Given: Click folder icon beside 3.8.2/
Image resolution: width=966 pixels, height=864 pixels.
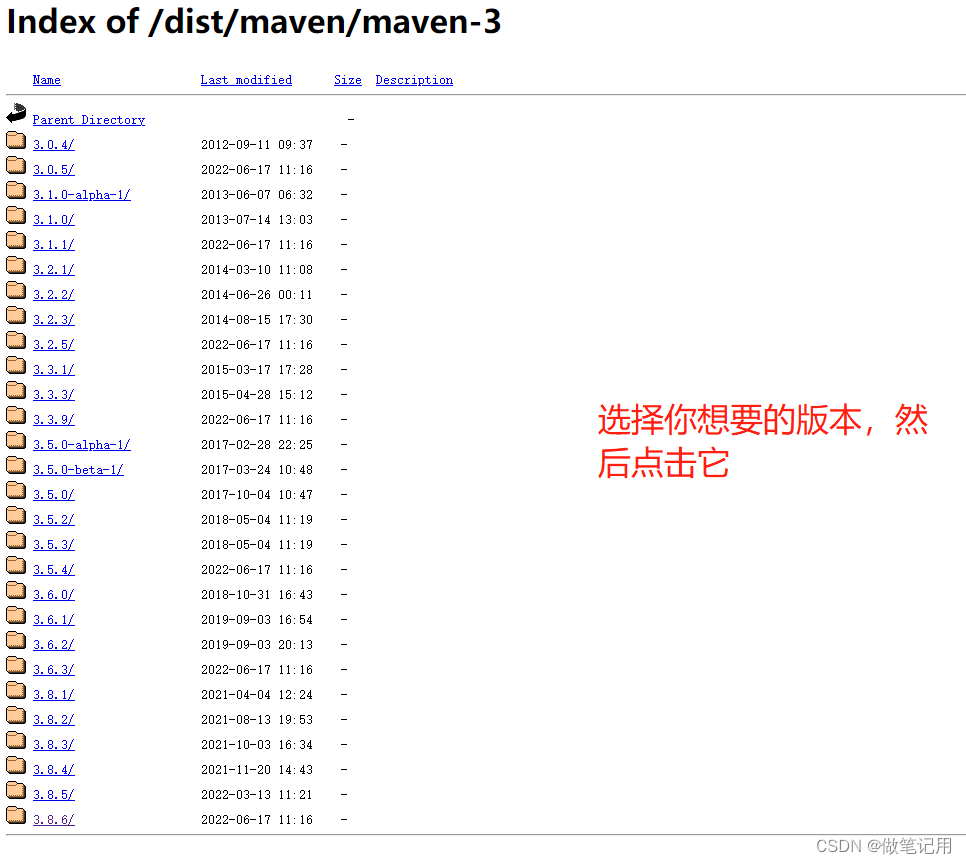Looking at the screenshot, I should point(16,715).
